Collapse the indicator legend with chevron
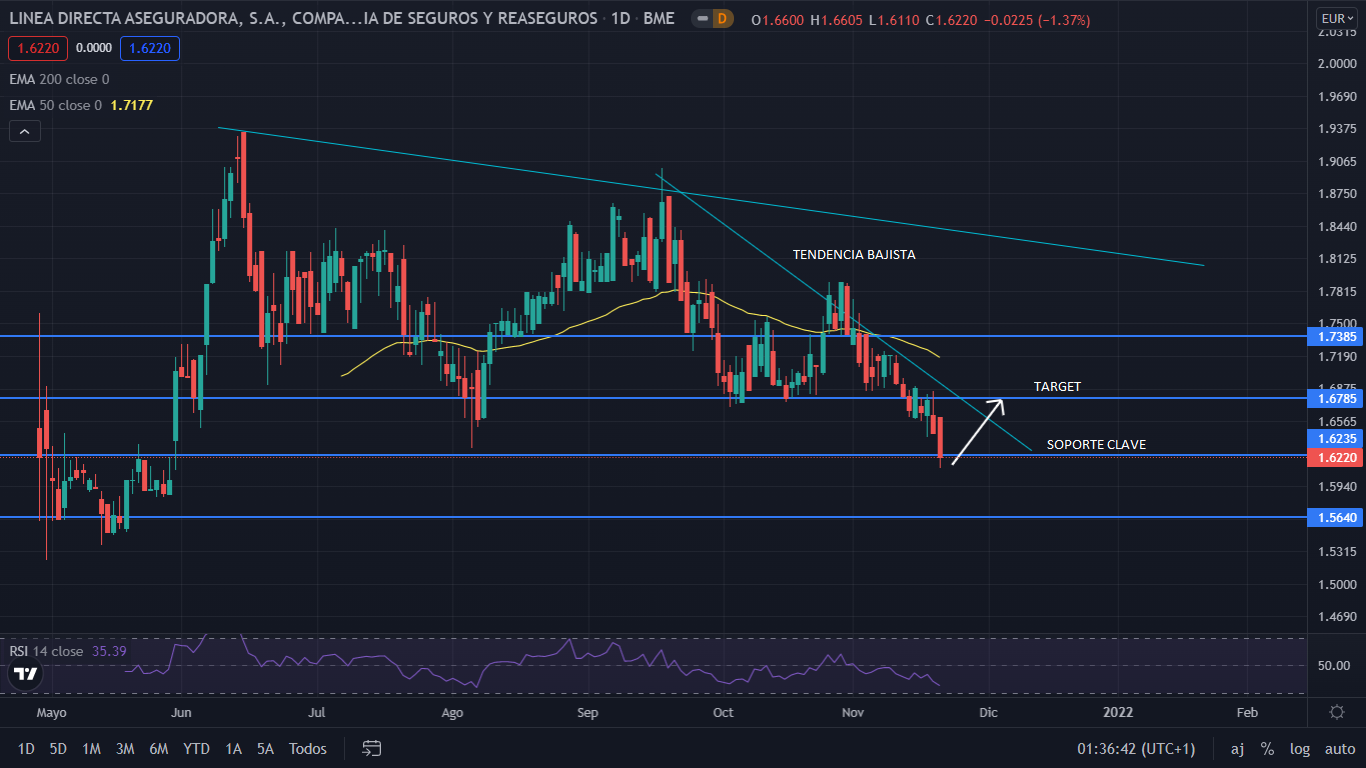 coord(25,131)
